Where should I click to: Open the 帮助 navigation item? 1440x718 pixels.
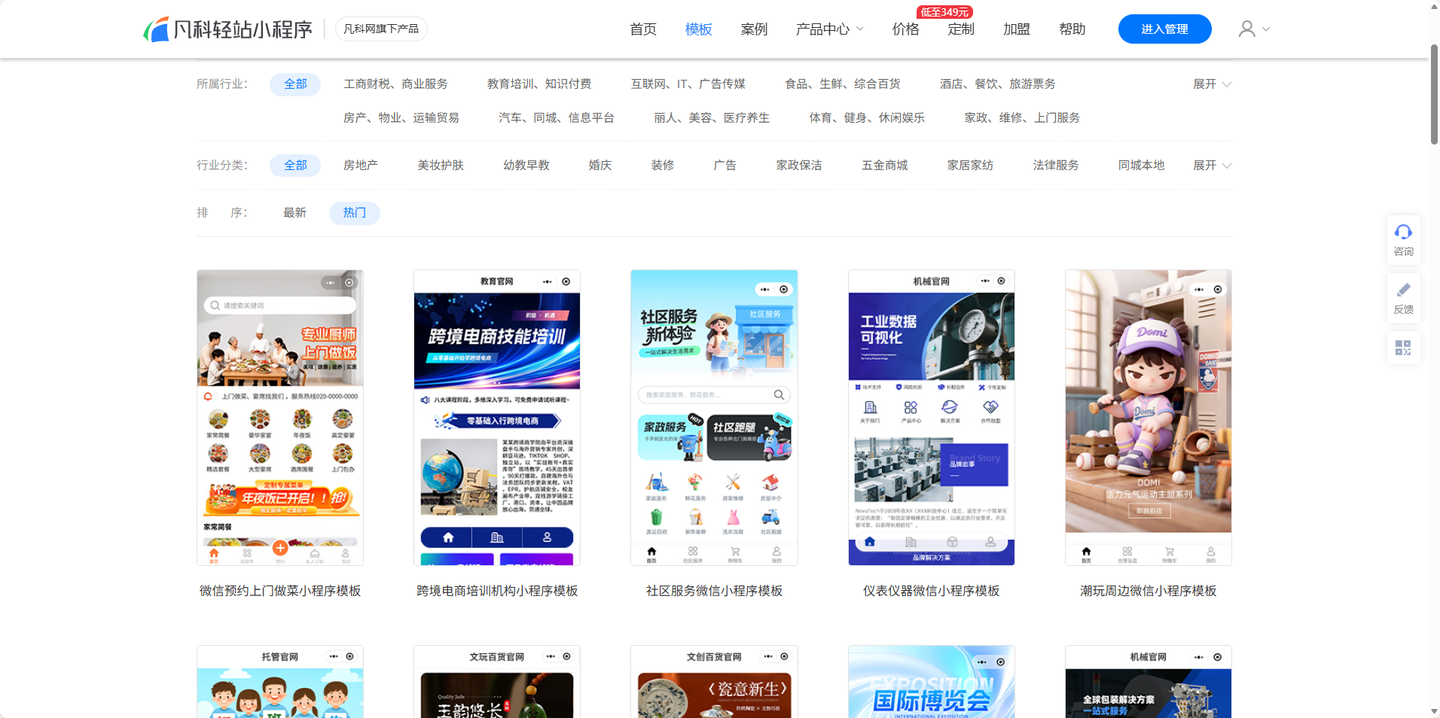pos(1072,29)
